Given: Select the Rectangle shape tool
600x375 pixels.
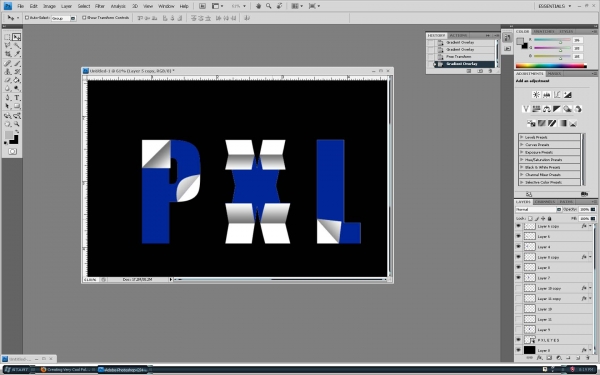Looking at the screenshot, I should [16, 106].
